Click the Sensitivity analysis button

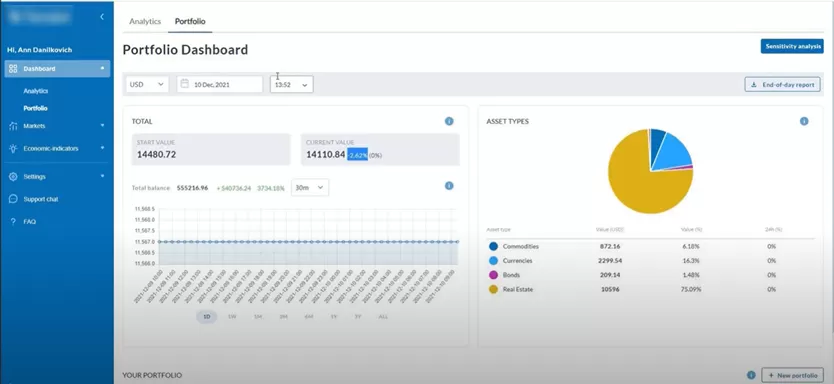click(x=792, y=46)
